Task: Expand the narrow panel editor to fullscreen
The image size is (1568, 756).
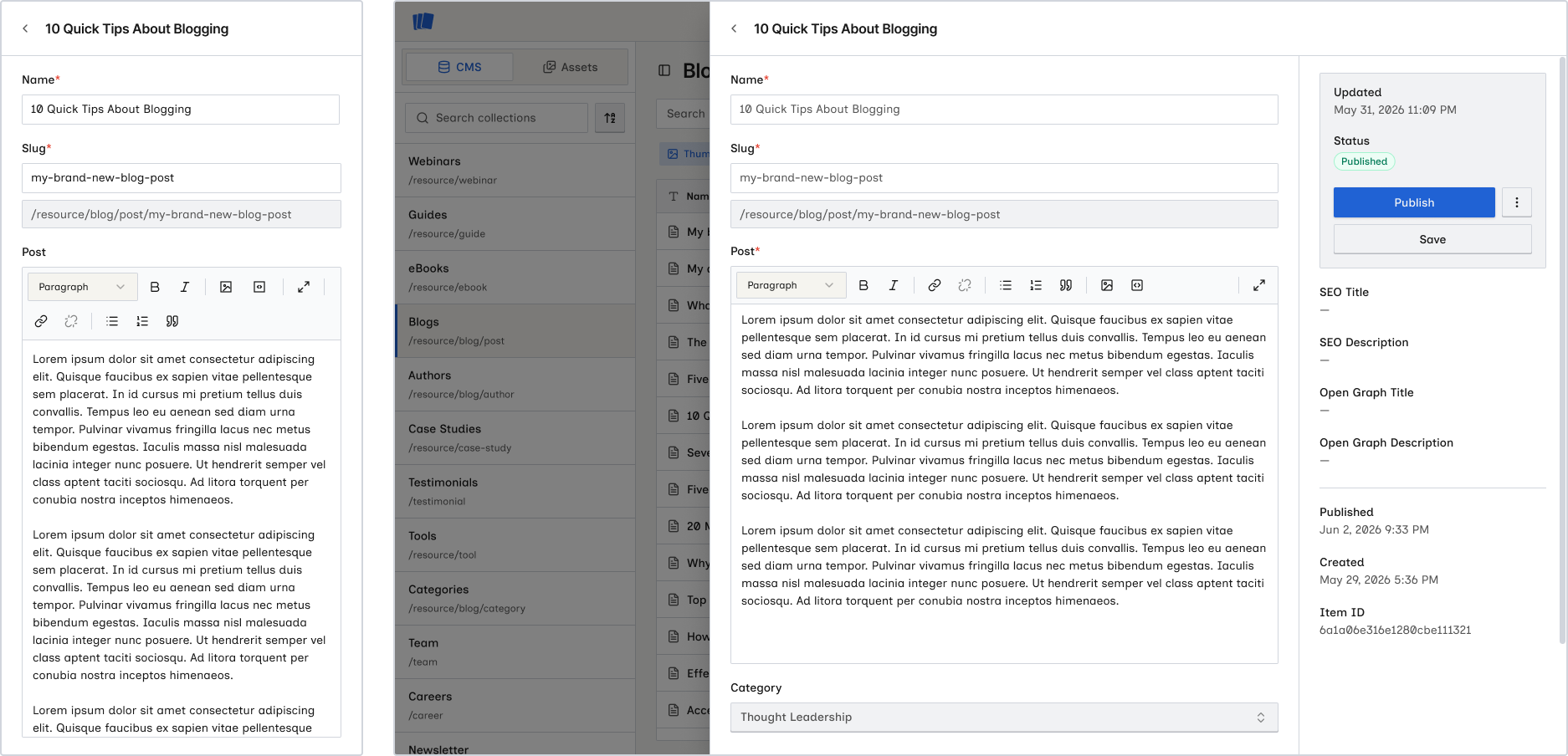Action: pyautogui.click(x=304, y=287)
